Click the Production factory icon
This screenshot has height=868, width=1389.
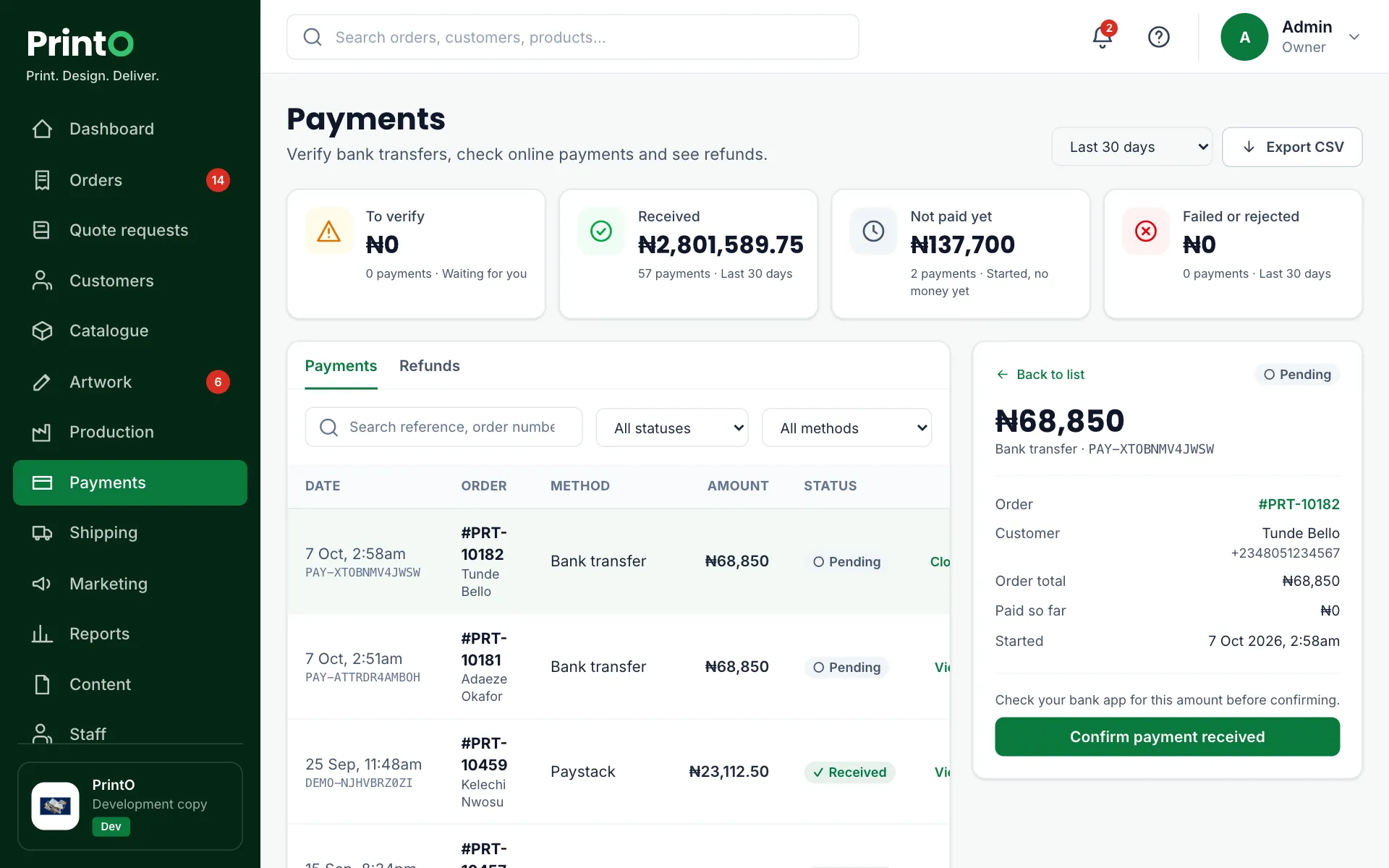click(x=42, y=432)
